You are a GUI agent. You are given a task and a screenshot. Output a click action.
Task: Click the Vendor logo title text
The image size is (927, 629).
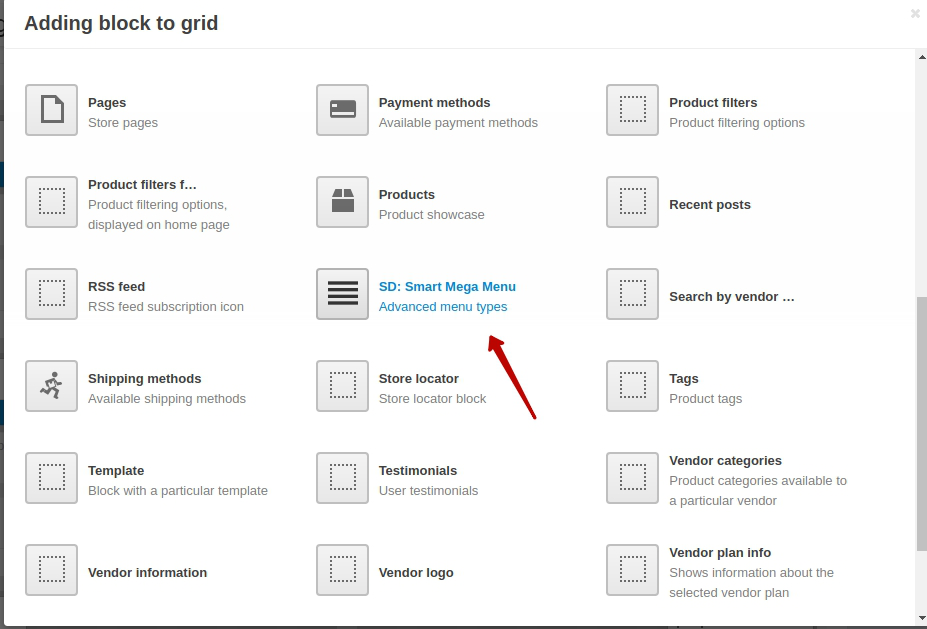coord(416,573)
